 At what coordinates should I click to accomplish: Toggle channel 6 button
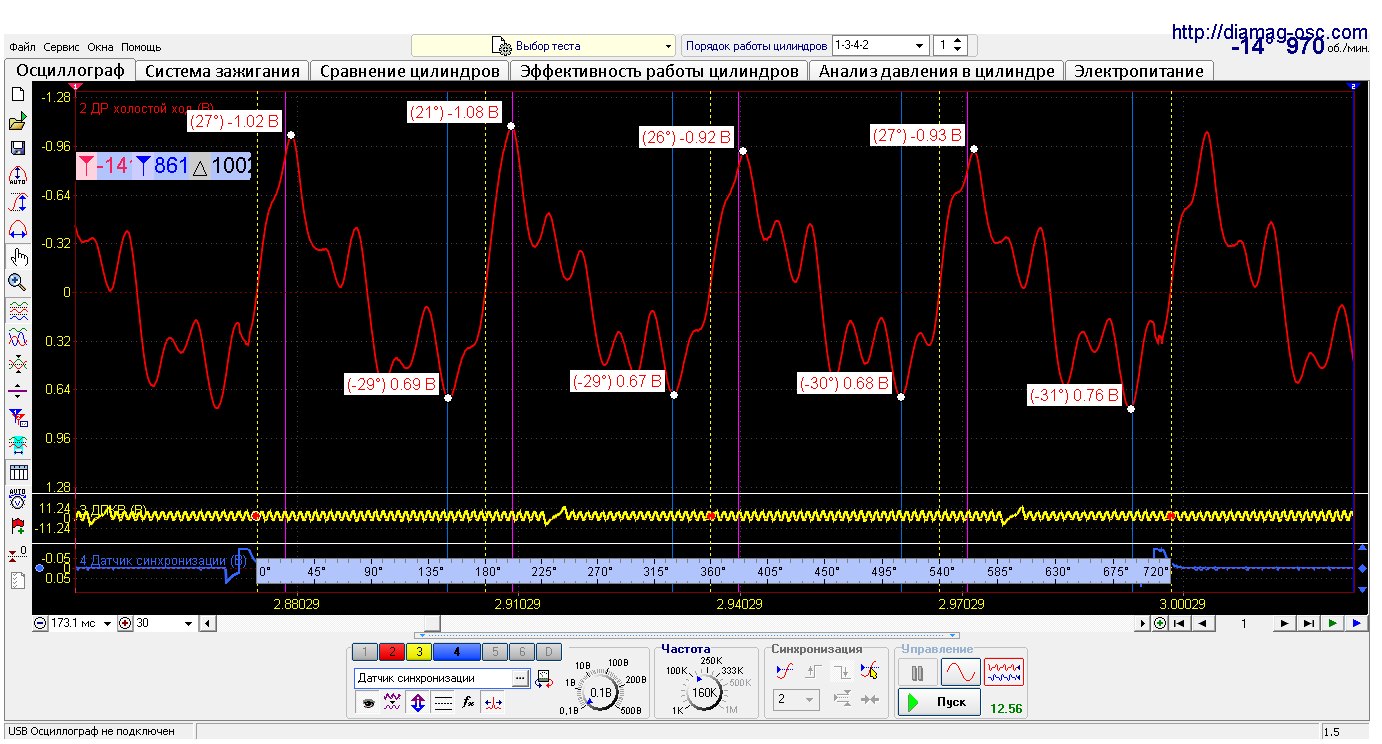(521, 652)
